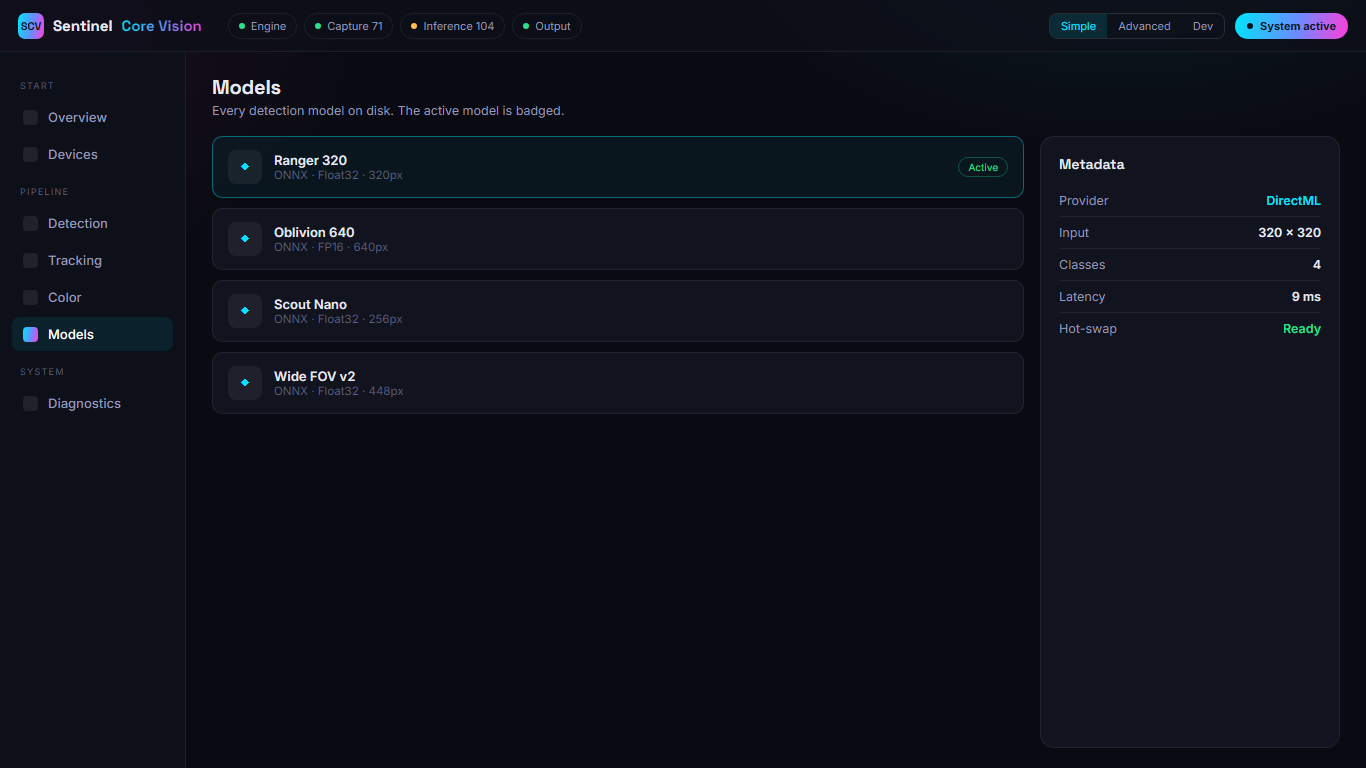Open the Diagnostics page

[92, 403]
